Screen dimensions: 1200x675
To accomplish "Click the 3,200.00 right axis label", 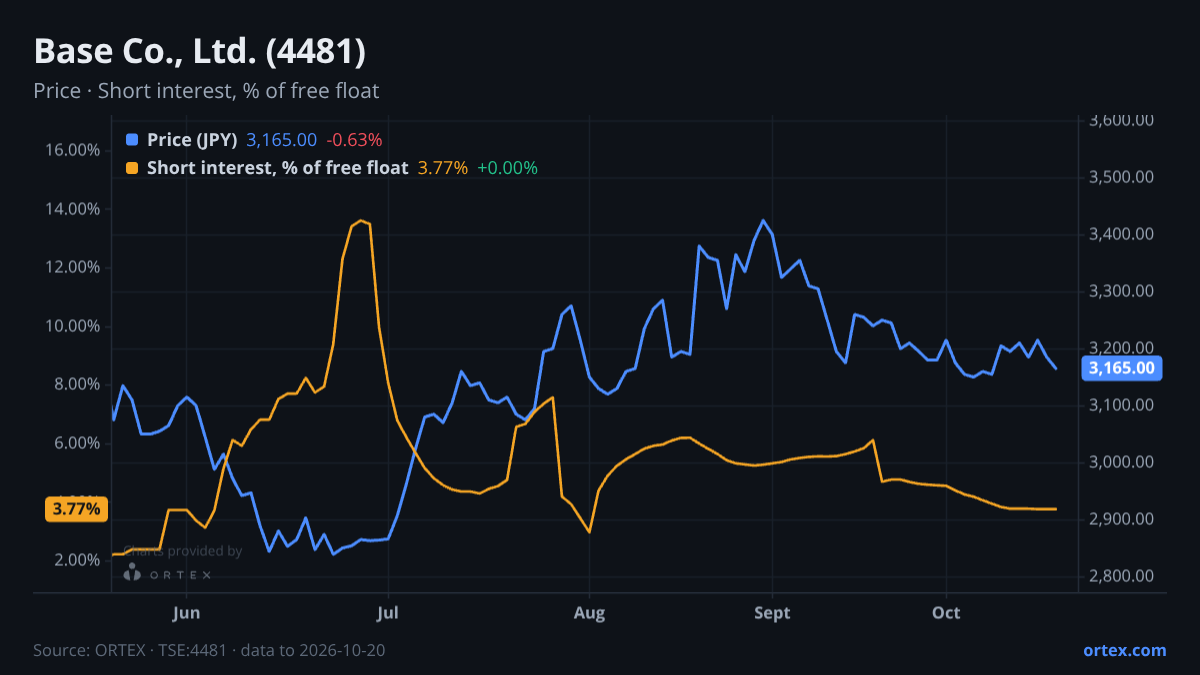I will (x=1121, y=348).
